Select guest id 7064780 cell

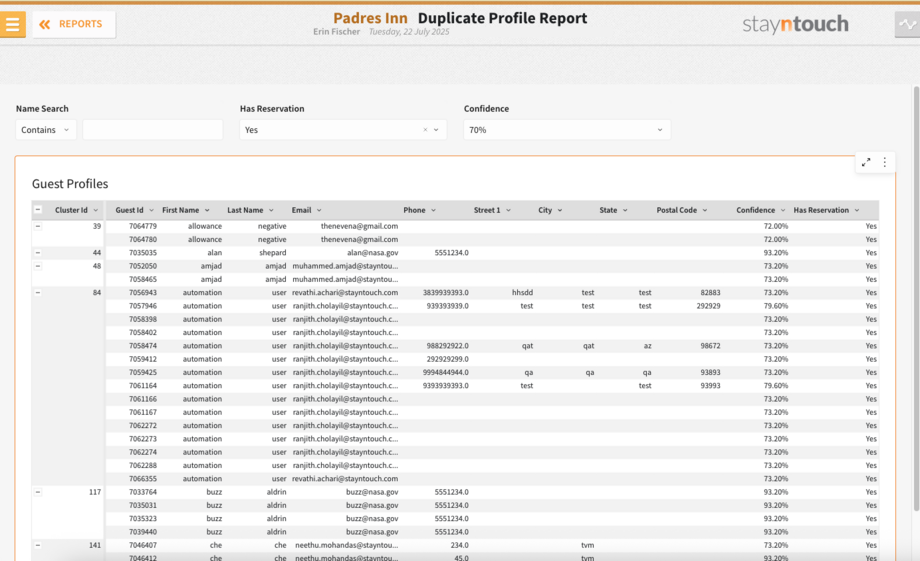[x=143, y=239]
